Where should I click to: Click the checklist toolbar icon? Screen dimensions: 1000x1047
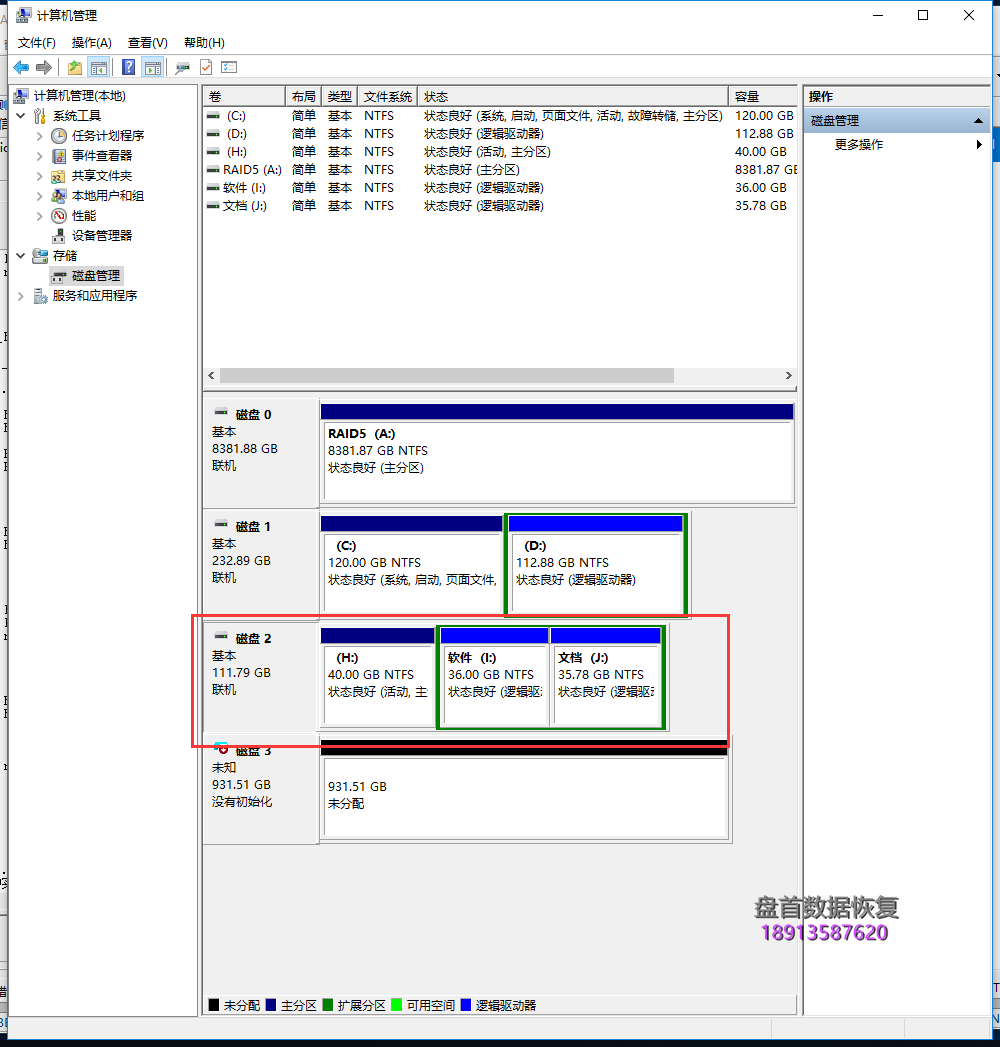coord(228,66)
